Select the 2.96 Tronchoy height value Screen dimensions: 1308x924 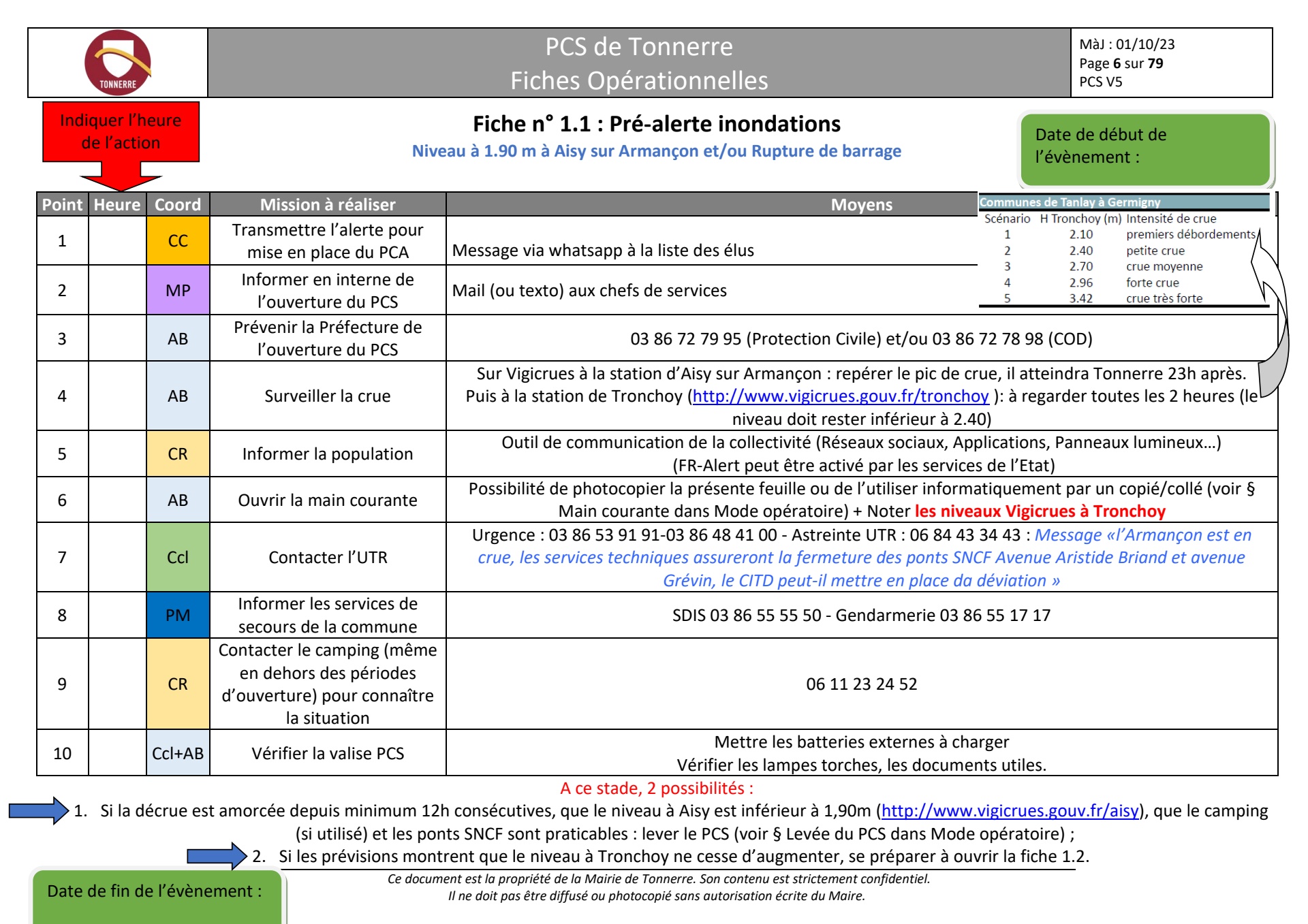pyautogui.click(x=1081, y=283)
